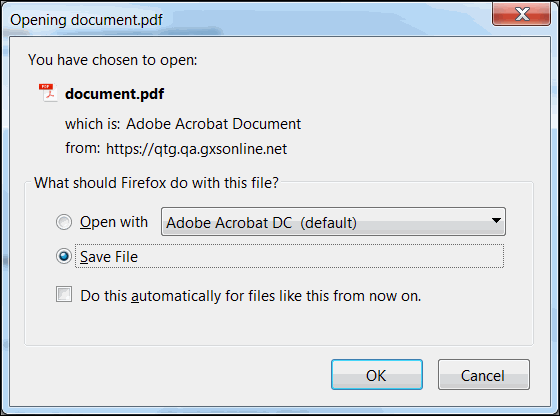
Task: Choose the Save File radio button
Action: [x=64, y=256]
